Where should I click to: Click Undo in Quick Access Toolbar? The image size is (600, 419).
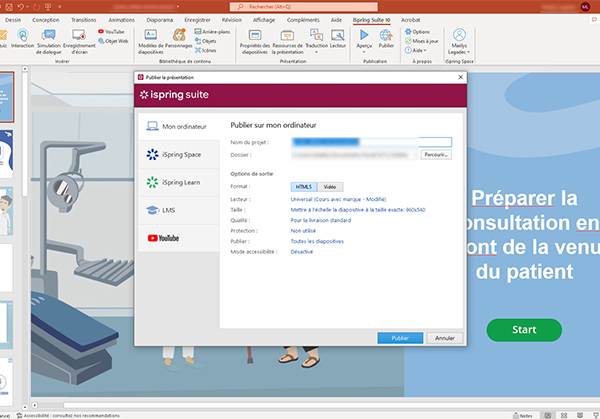click(x=20, y=7)
